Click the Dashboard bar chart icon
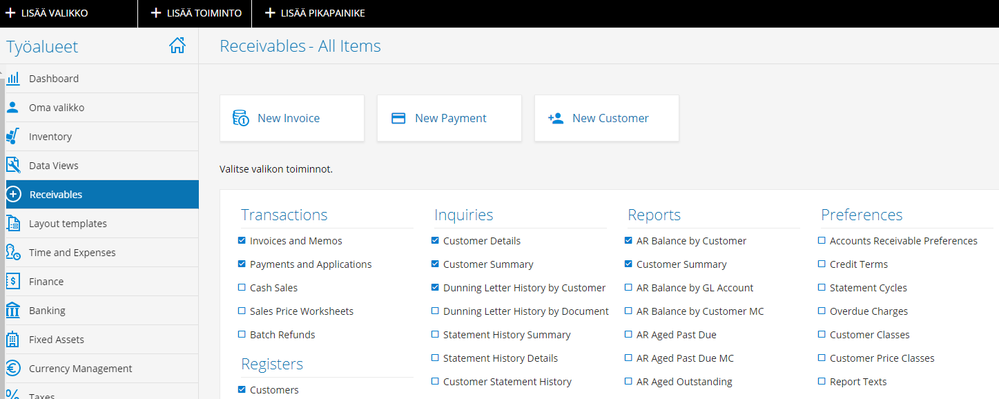This screenshot has height=399, width=999. coord(13,79)
